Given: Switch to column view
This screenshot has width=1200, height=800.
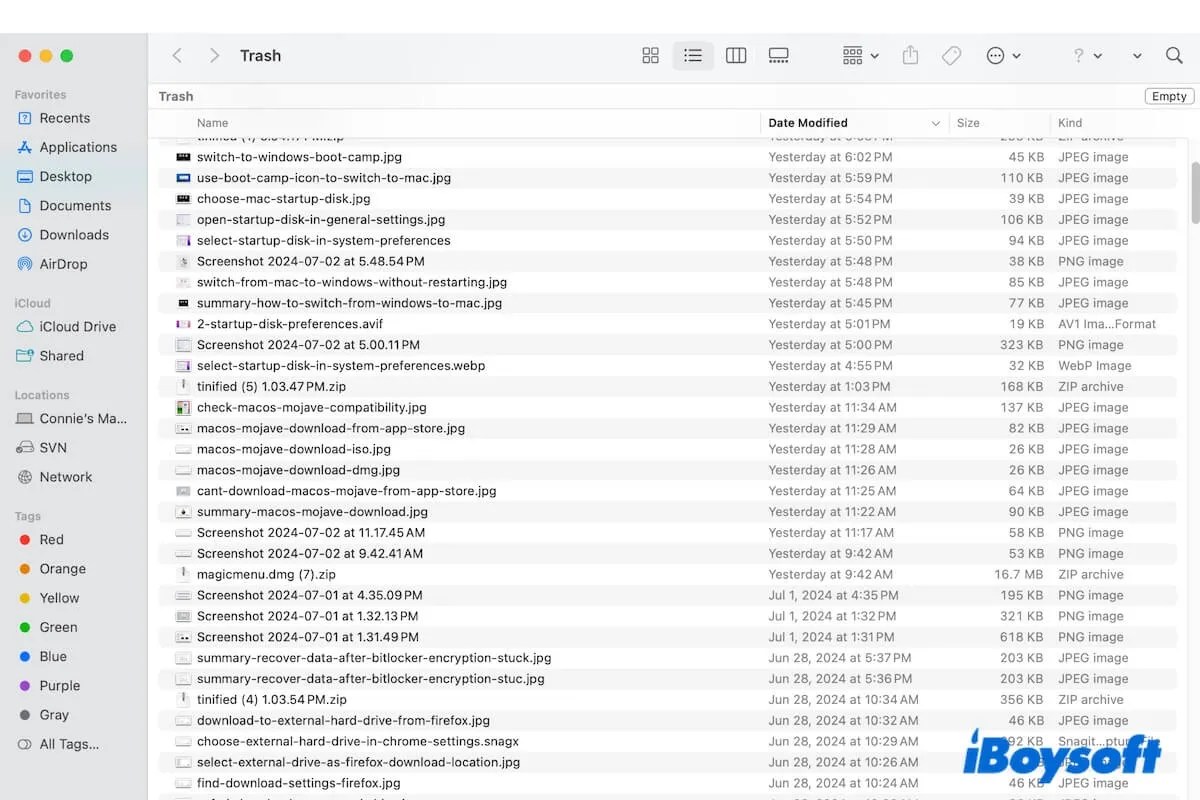Looking at the screenshot, I should [736, 55].
